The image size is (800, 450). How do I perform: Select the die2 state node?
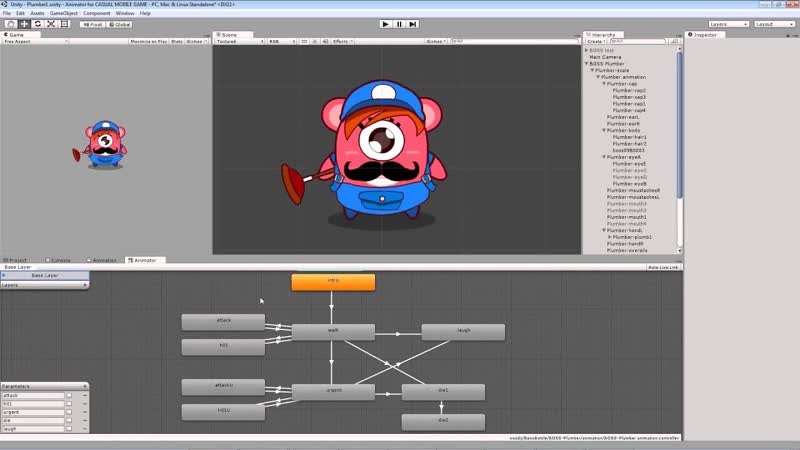[x=443, y=422]
